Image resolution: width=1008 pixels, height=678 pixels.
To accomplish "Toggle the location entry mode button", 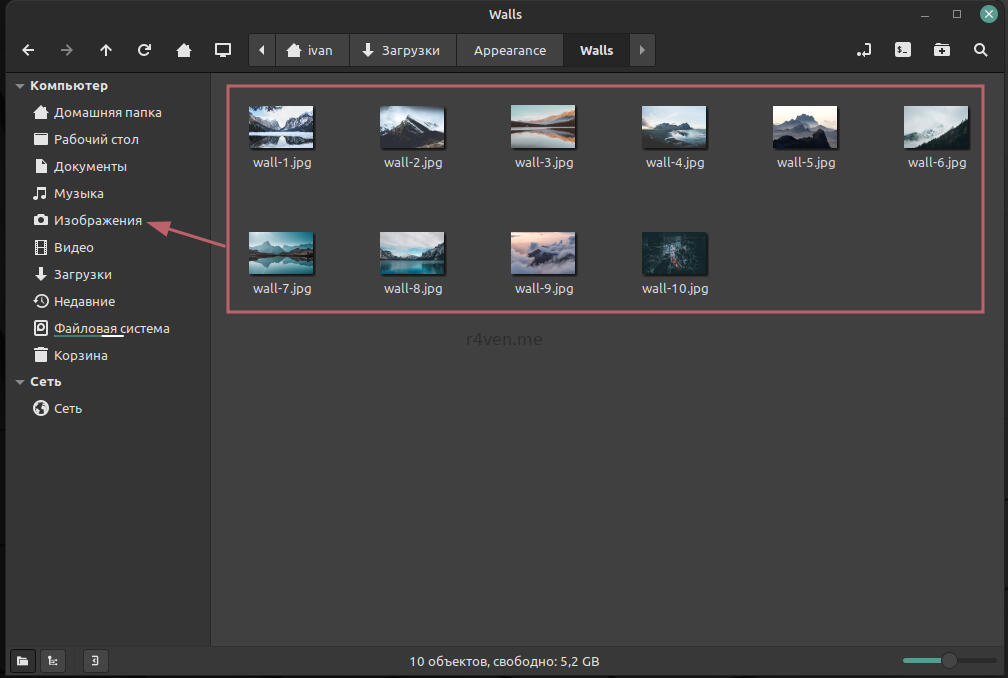I will point(864,50).
